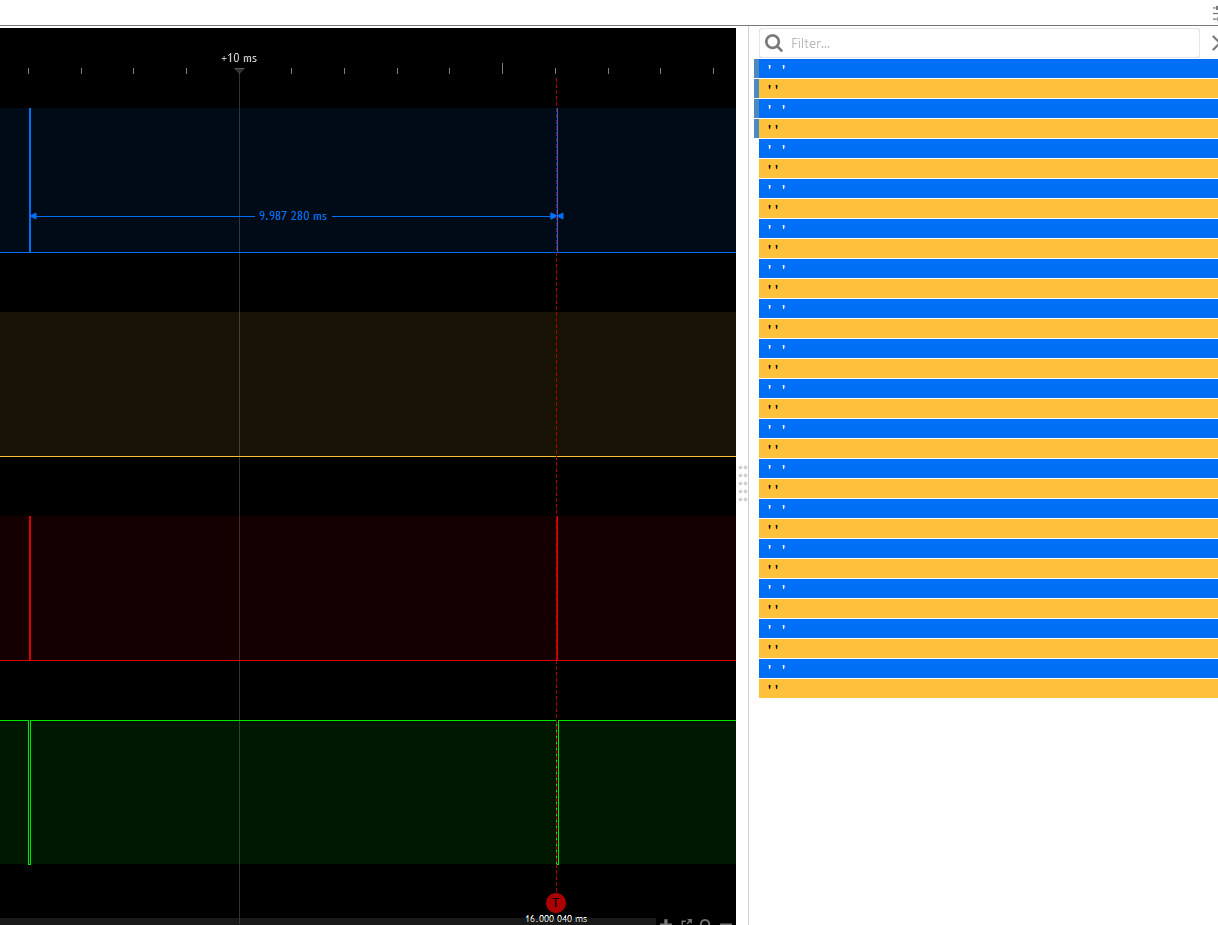This screenshot has height=925, width=1218.
Task: Select the first orange row in results list
Action: coord(988,88)
